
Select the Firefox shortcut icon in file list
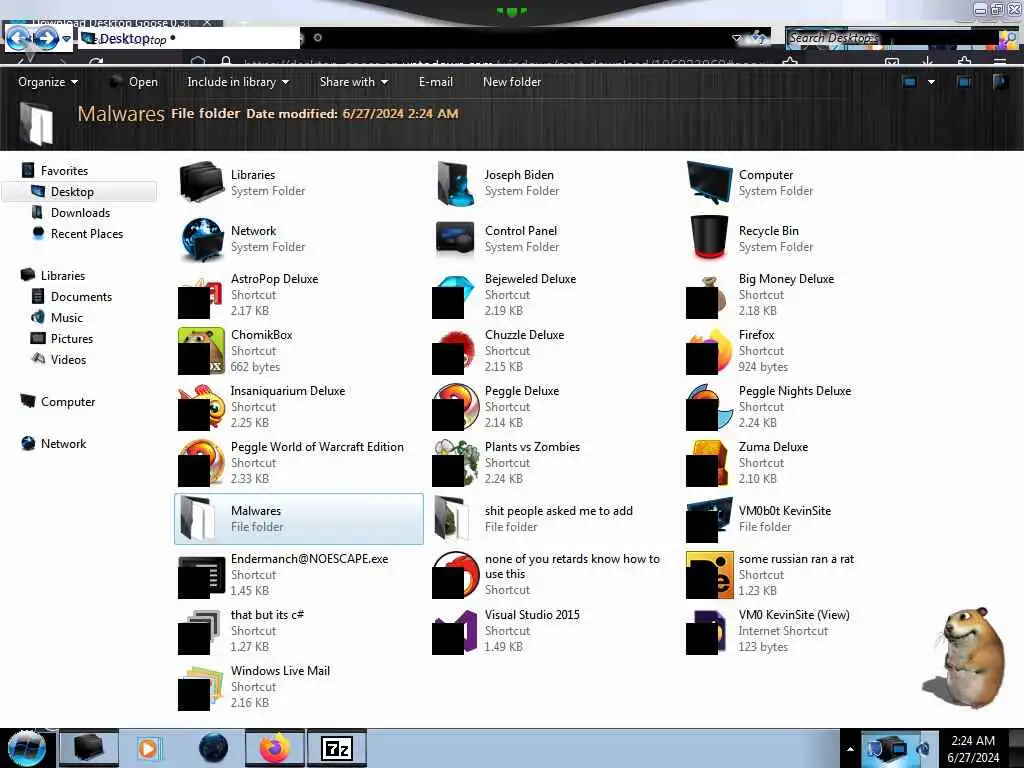[x=709, y=351]
